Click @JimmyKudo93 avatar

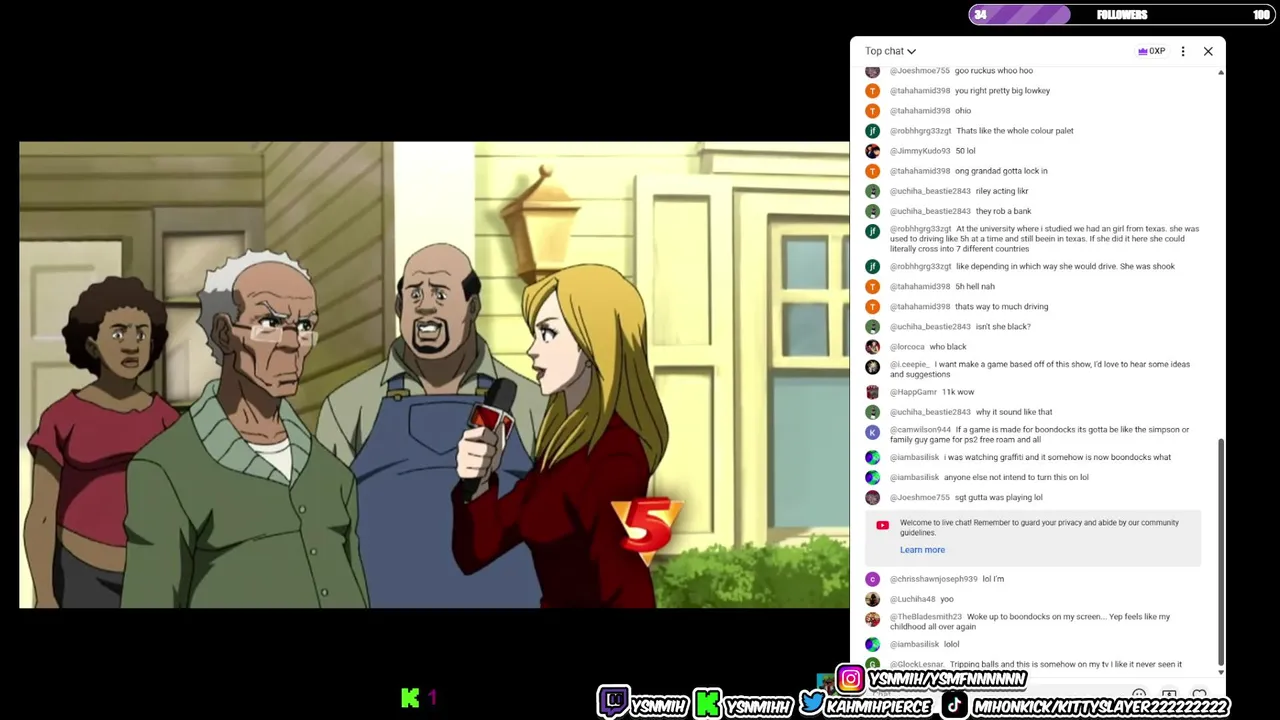tap(872, 151)
